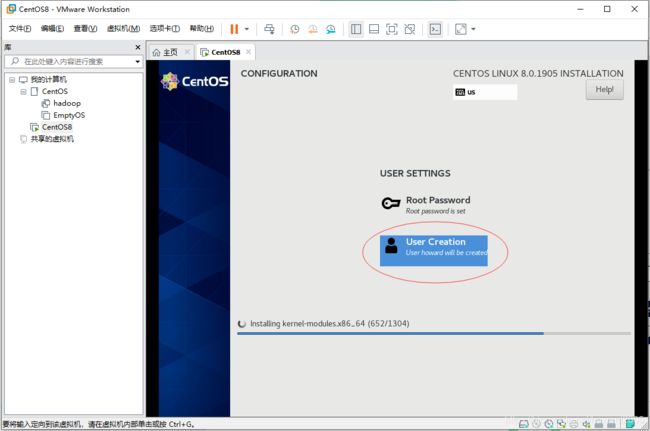650x431 pixels.
Task: Click the printer status bar icon
Action: point(574,424)
